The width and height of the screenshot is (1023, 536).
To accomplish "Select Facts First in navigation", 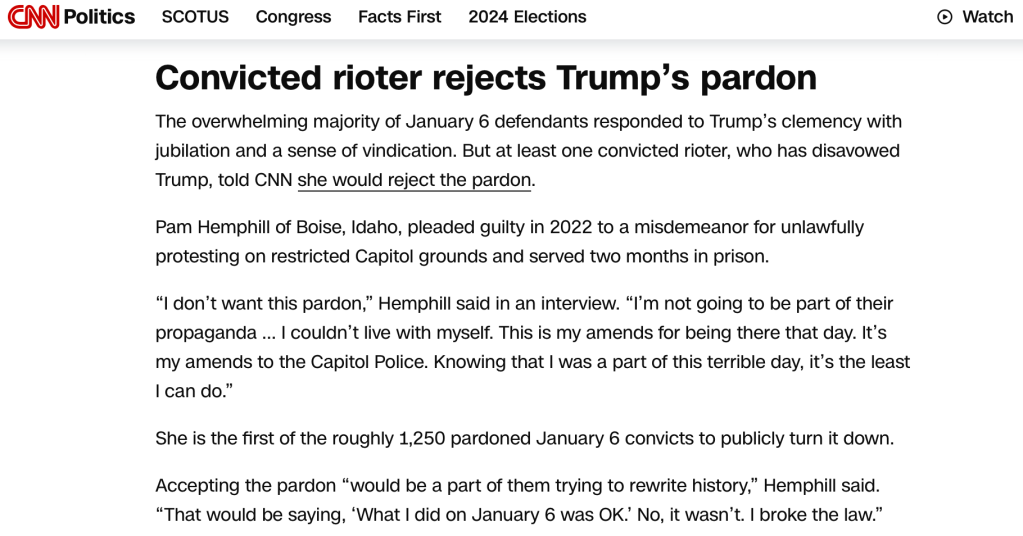I will pos(399,17).
